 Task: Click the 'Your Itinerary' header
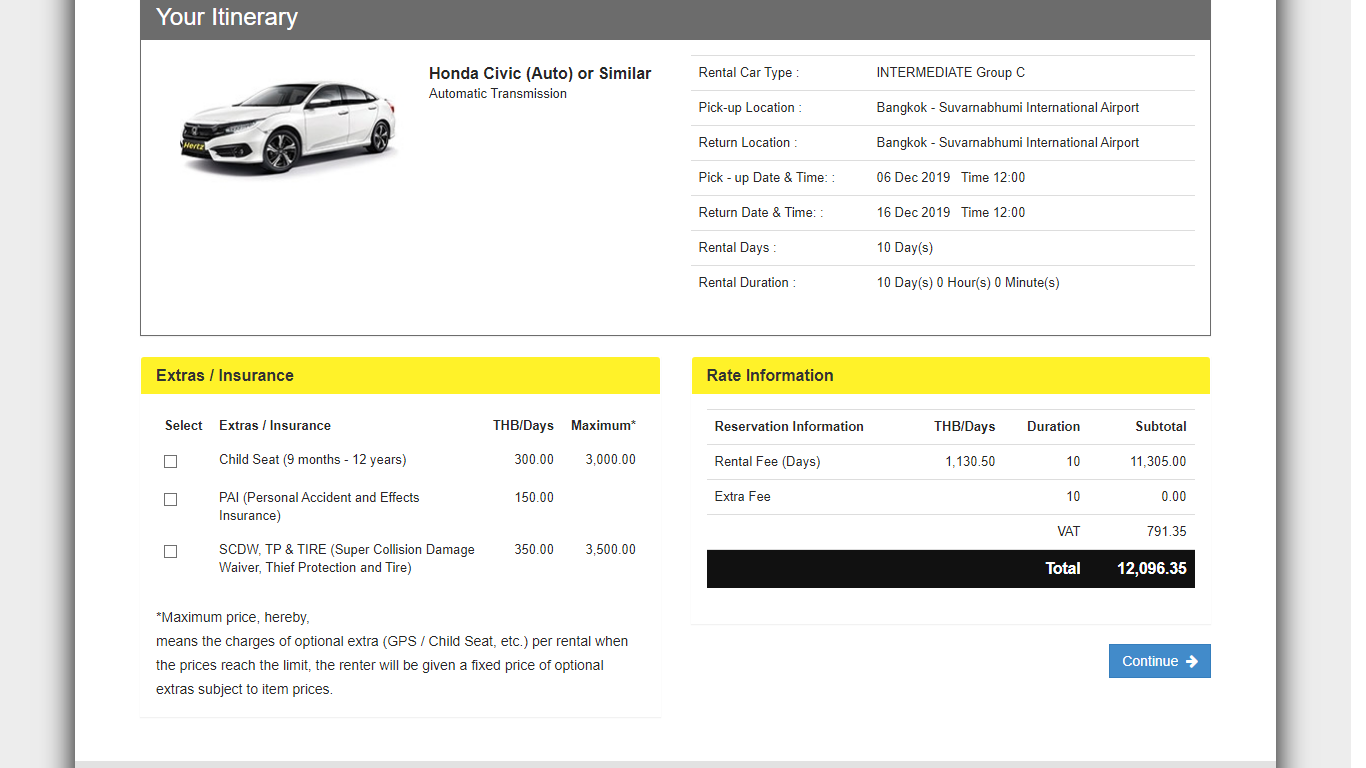227,17
